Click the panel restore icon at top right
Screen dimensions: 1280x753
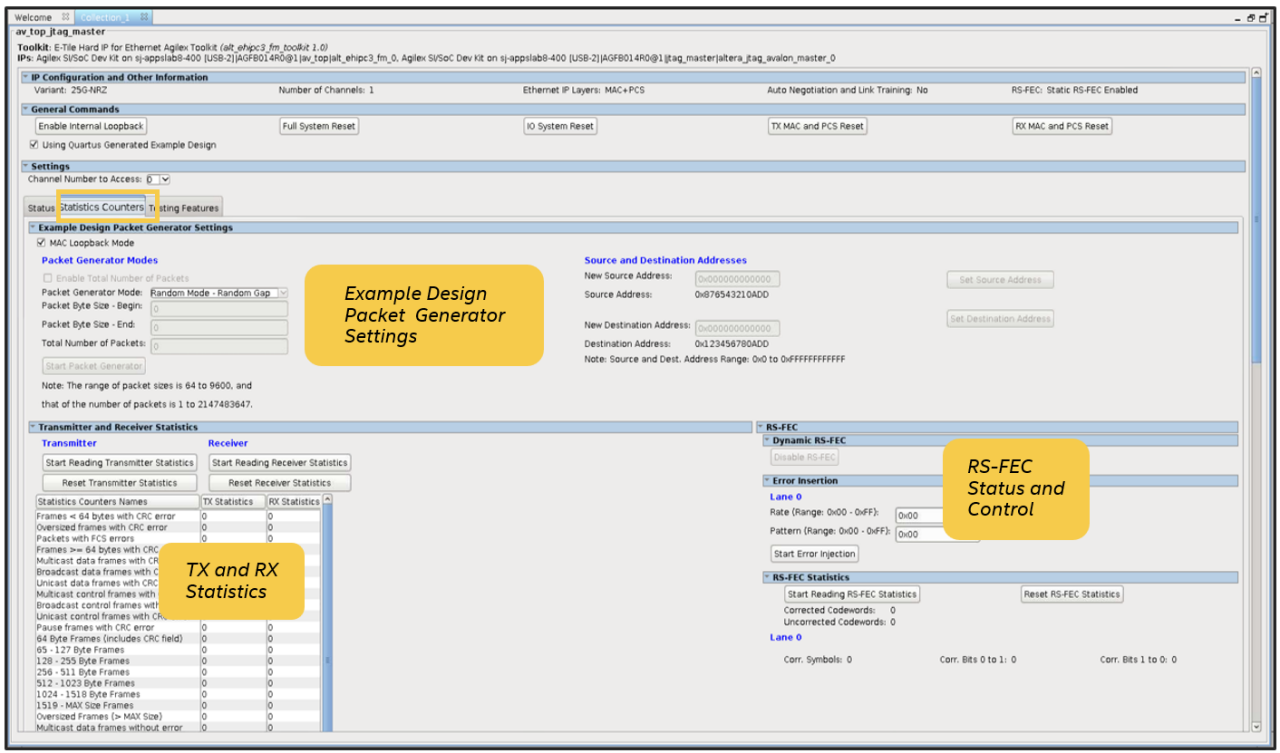[1251, 18]
